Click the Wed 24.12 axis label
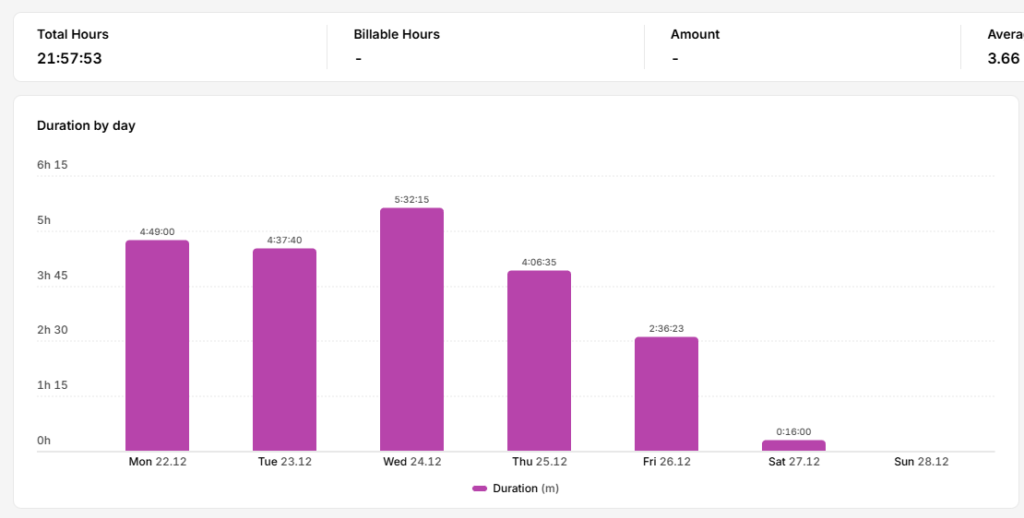The image size is (1024, 518). (412, 462)
